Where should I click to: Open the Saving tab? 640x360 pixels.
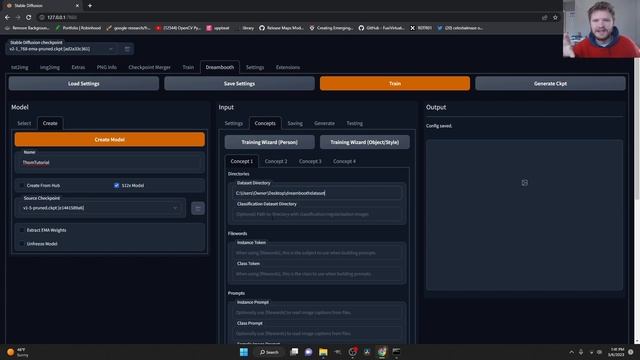[x=295, y=123]
